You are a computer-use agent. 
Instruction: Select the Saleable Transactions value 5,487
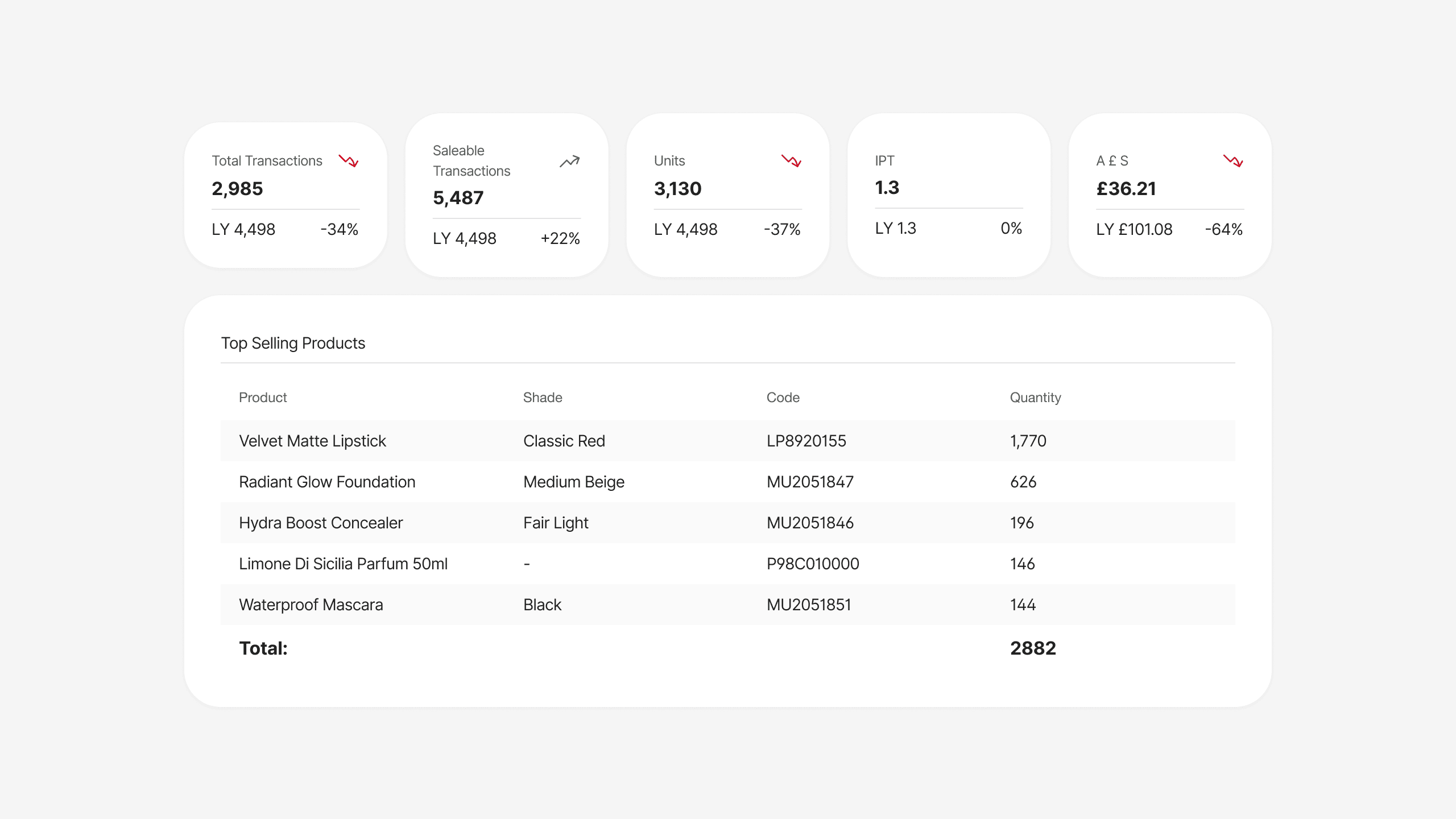click(458, 198)
